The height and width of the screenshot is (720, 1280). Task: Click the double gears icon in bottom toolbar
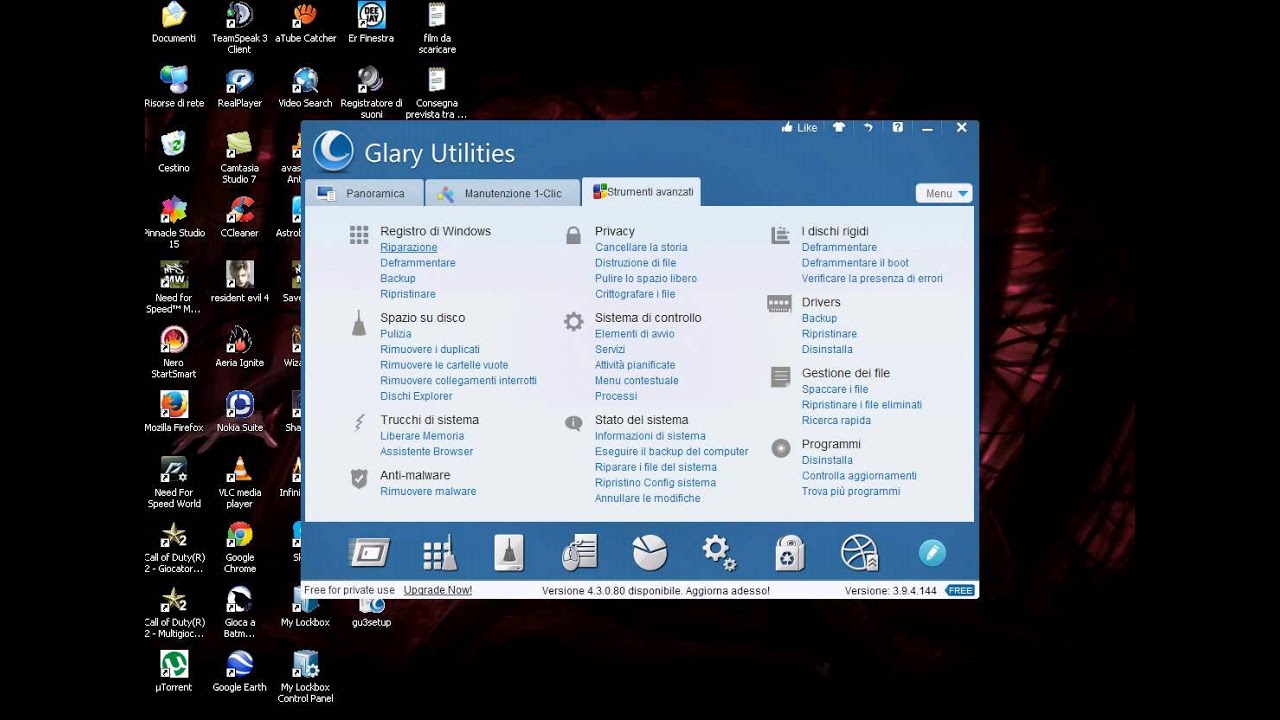[x=719, y=552]
